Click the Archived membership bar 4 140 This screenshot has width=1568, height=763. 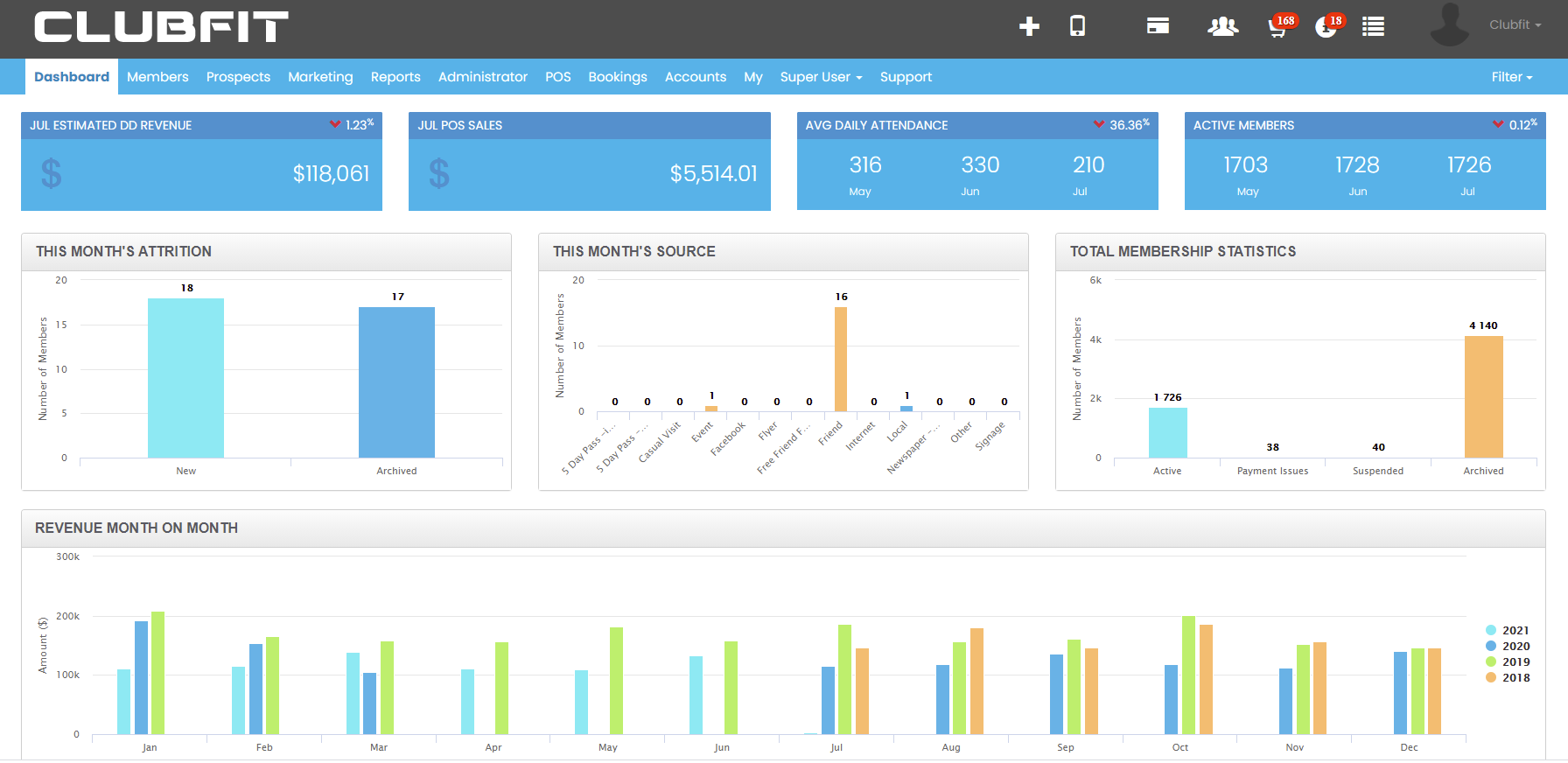point(1484,396)
